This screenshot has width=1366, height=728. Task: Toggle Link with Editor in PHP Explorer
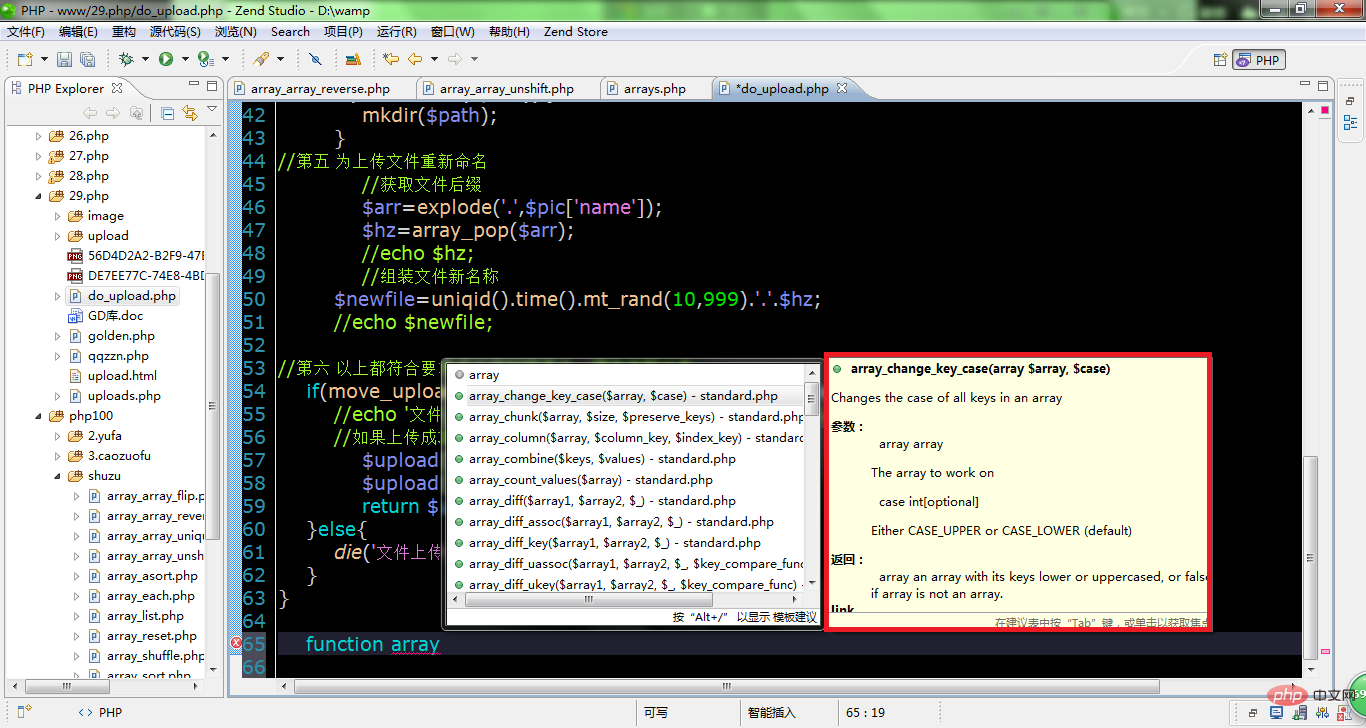point(190,113)
